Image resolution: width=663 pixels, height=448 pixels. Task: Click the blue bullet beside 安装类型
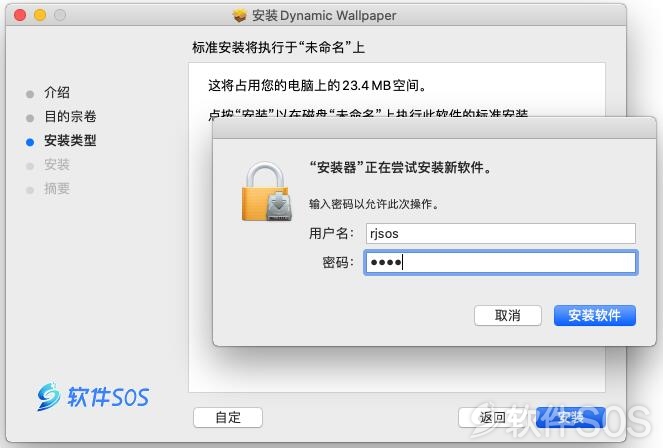tap(30, 142)
